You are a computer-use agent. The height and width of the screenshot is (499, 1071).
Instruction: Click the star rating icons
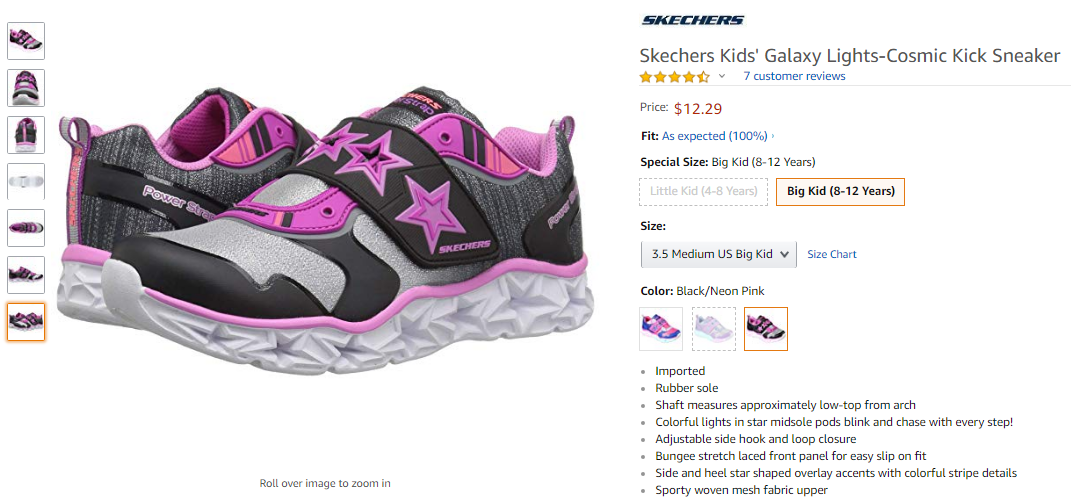click(x=674, y=76)
